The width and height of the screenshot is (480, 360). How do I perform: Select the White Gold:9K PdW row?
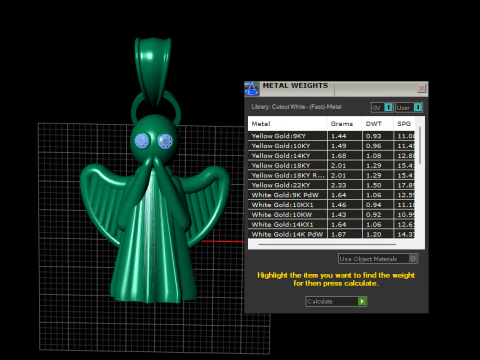[332, 195]
